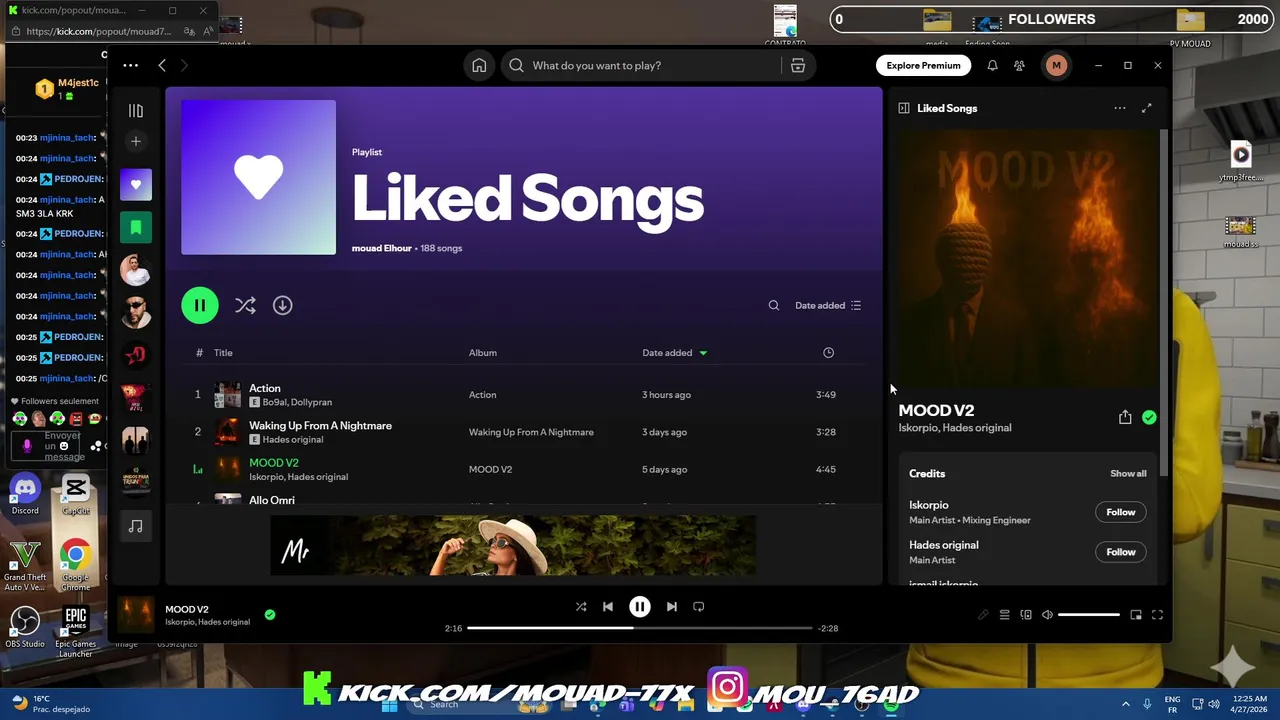Adjust the volume slider
Image resolution: width=1280 pixels, height=720 pixels.
(1089, 615)
